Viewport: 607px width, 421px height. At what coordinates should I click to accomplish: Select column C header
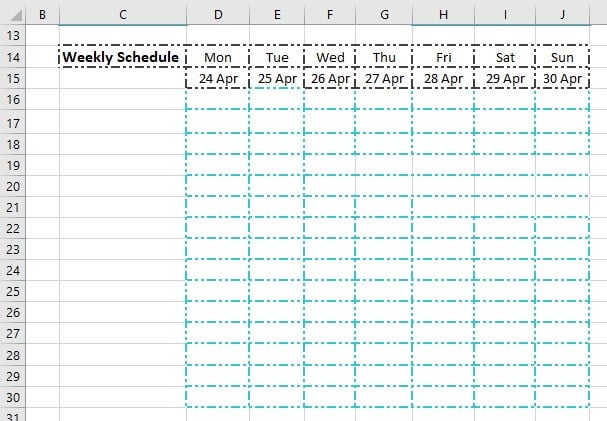123,15
